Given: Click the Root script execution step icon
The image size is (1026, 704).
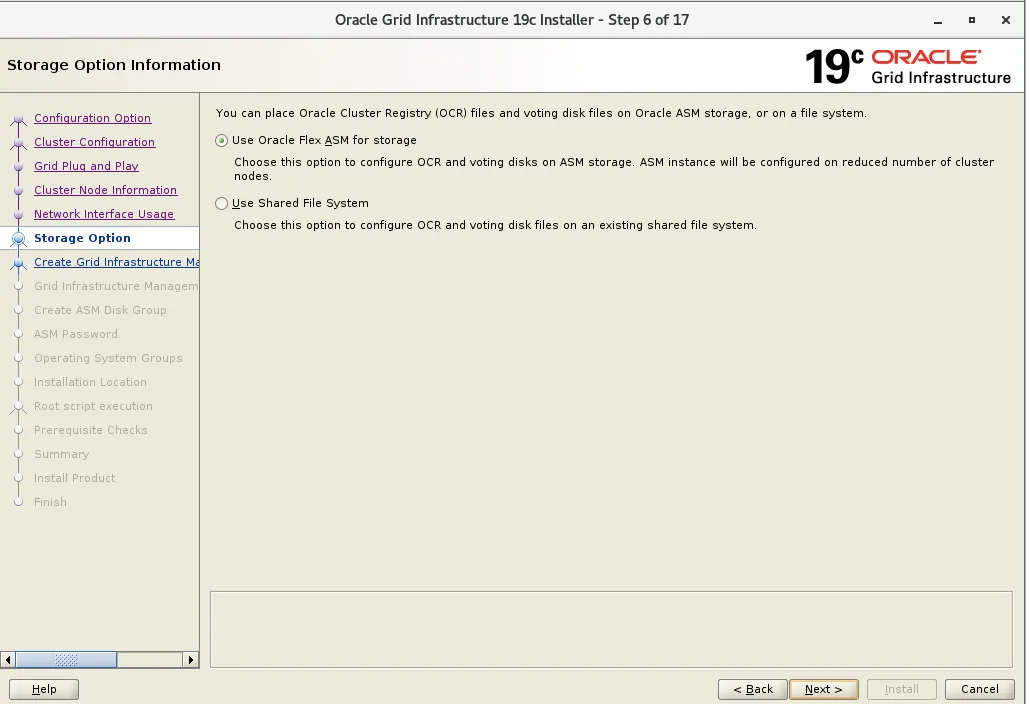Looking at the screenshot, I should (x=19, y=406).
